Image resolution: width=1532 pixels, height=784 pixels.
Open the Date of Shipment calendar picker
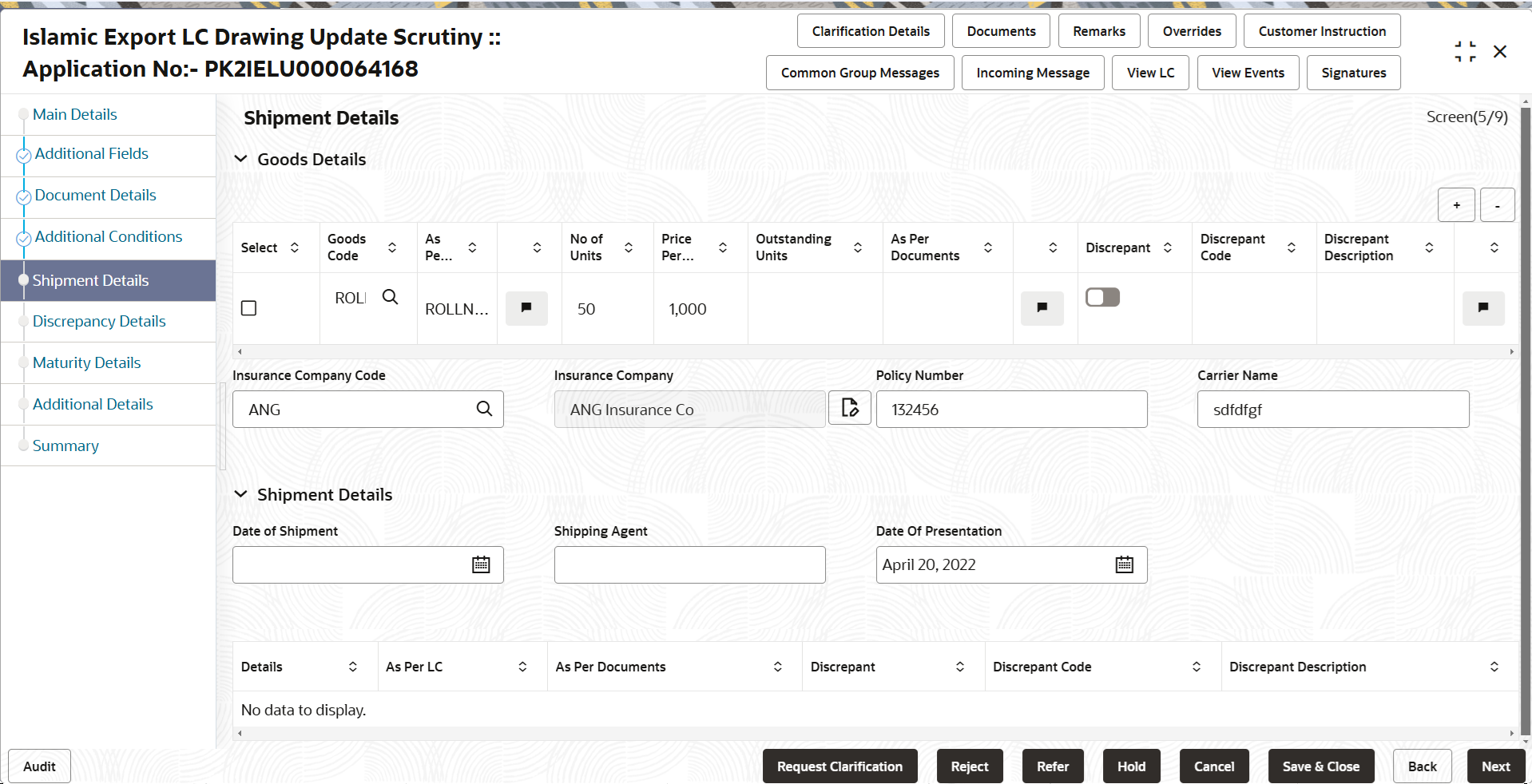pyautogui.click(x=481, y=564)
